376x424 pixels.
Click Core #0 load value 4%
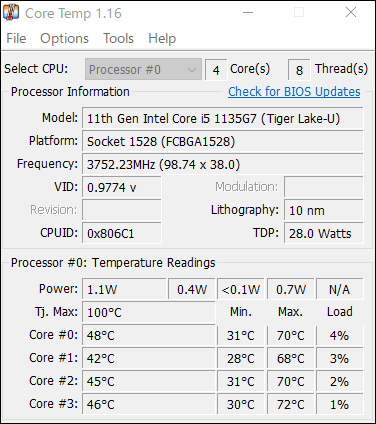click(340, 335)
